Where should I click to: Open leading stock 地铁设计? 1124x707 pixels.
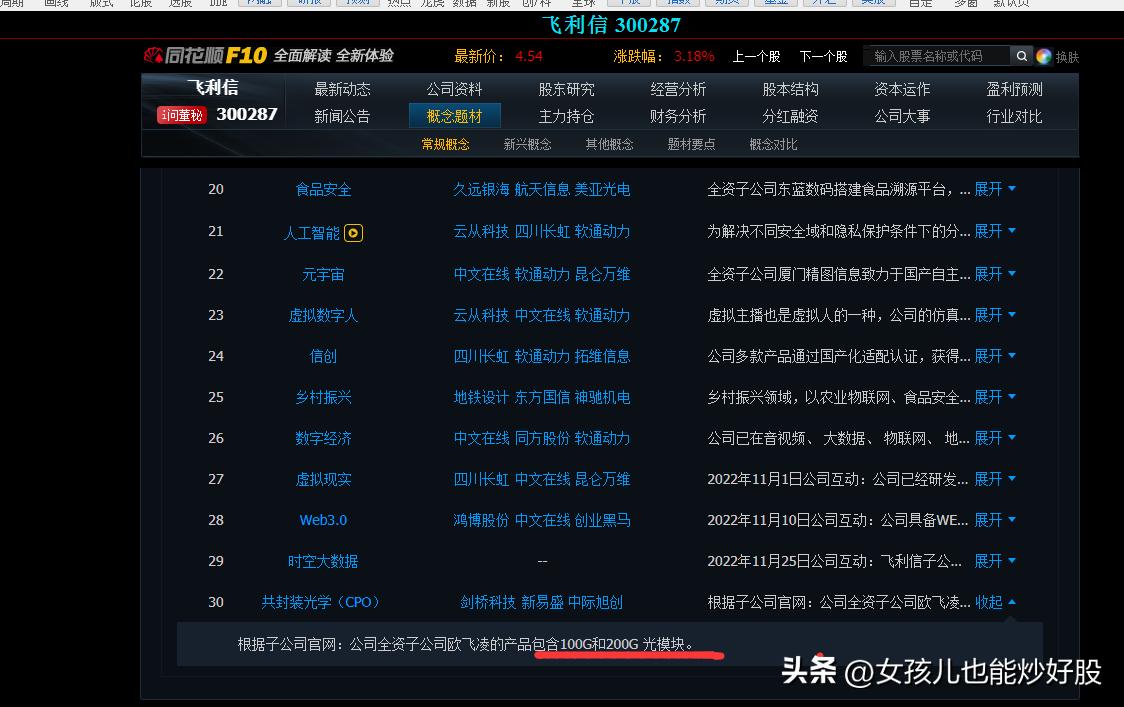click(481, 397)
